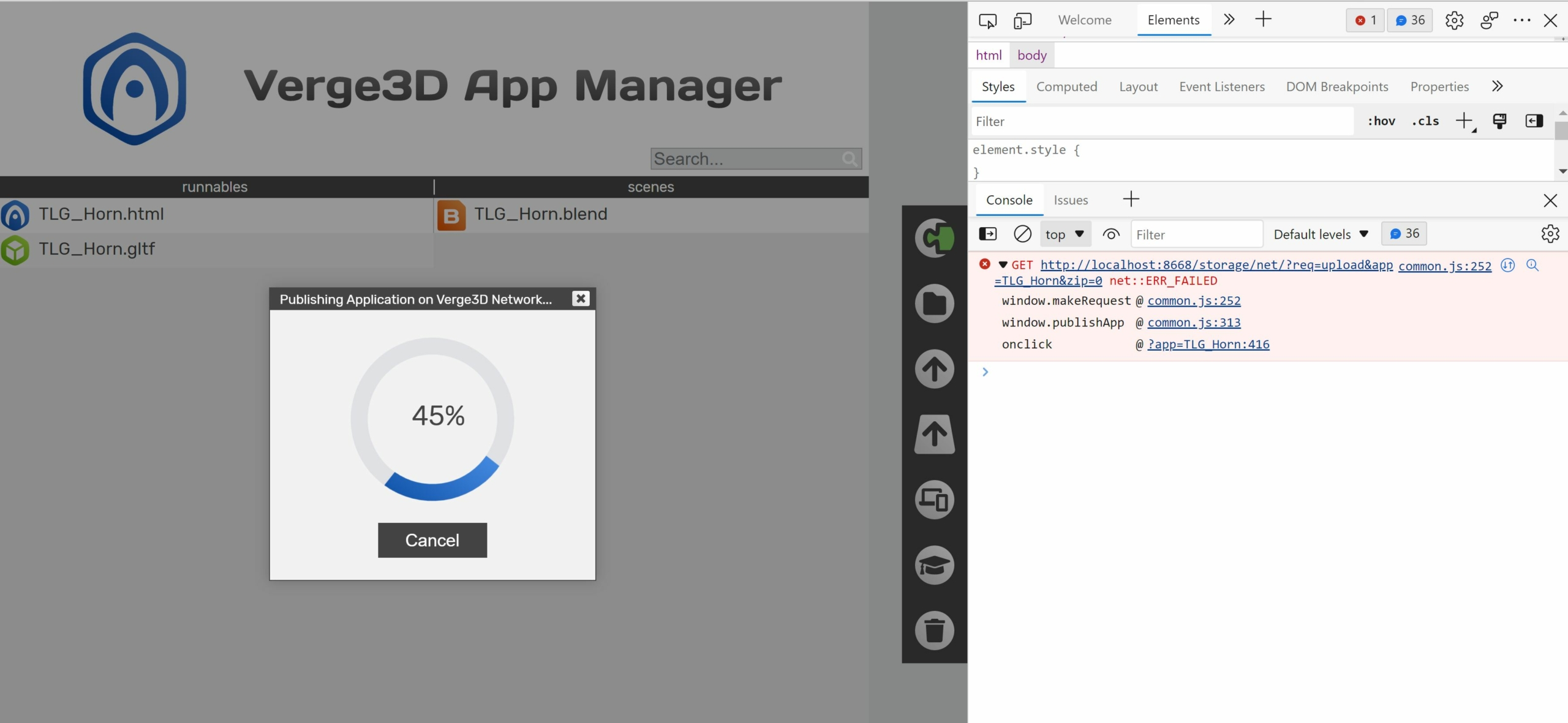Toggle the live expression eye icon
Viewport: 1568px width, 723px height.
coord(1111,234)
